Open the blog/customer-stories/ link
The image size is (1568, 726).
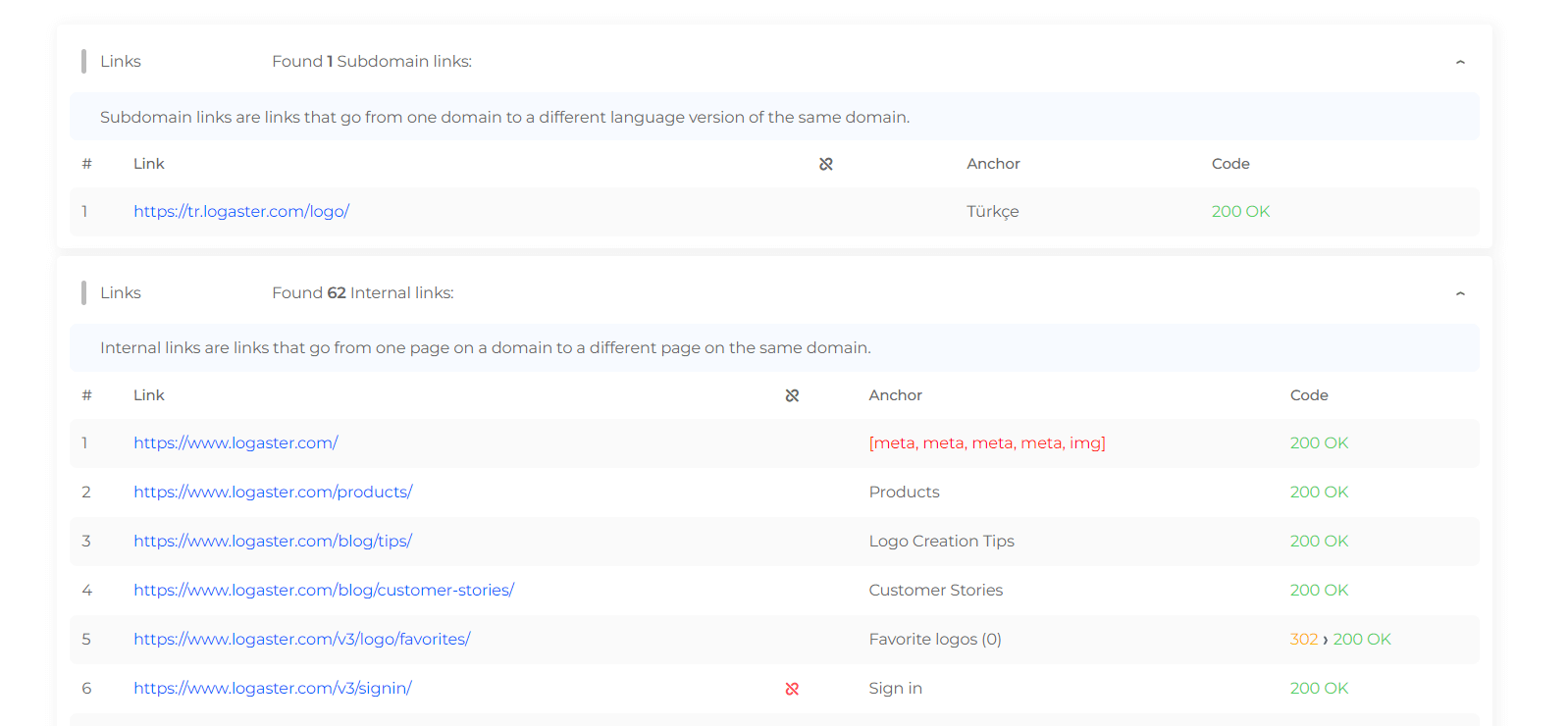[x=324, y=590]
